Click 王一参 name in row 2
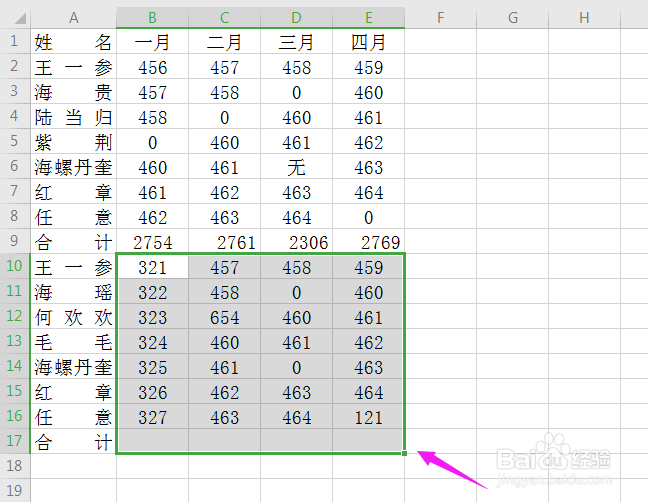The width and height of the screenshot is (648, 502). point(74,67)
